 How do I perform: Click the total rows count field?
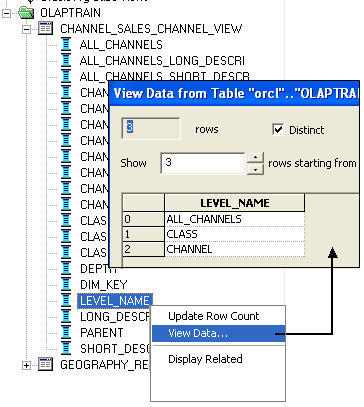[151, 128]
